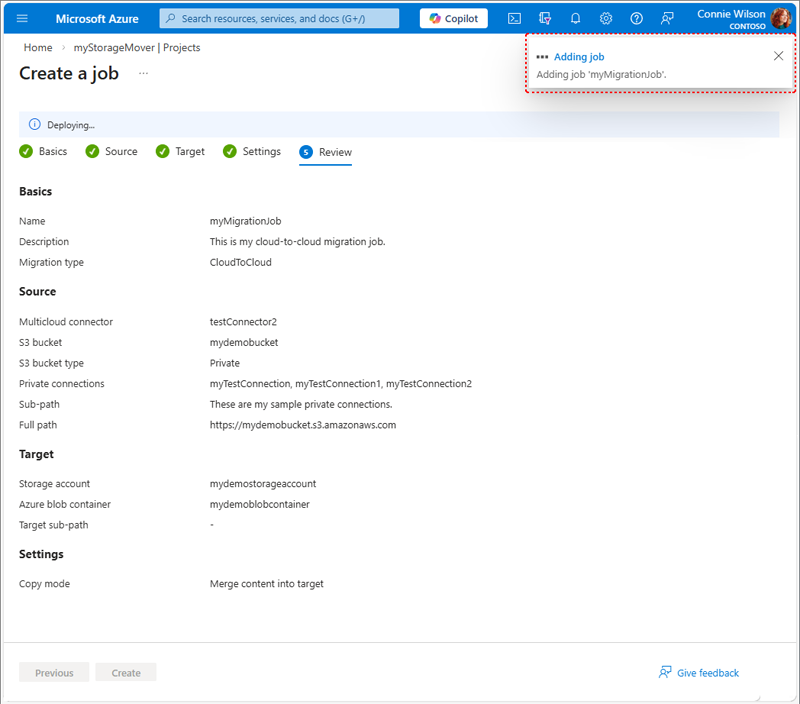Select the CloudToCloud migration type value
The height and width of the screenshot is (704, 800).
point(241,262)
